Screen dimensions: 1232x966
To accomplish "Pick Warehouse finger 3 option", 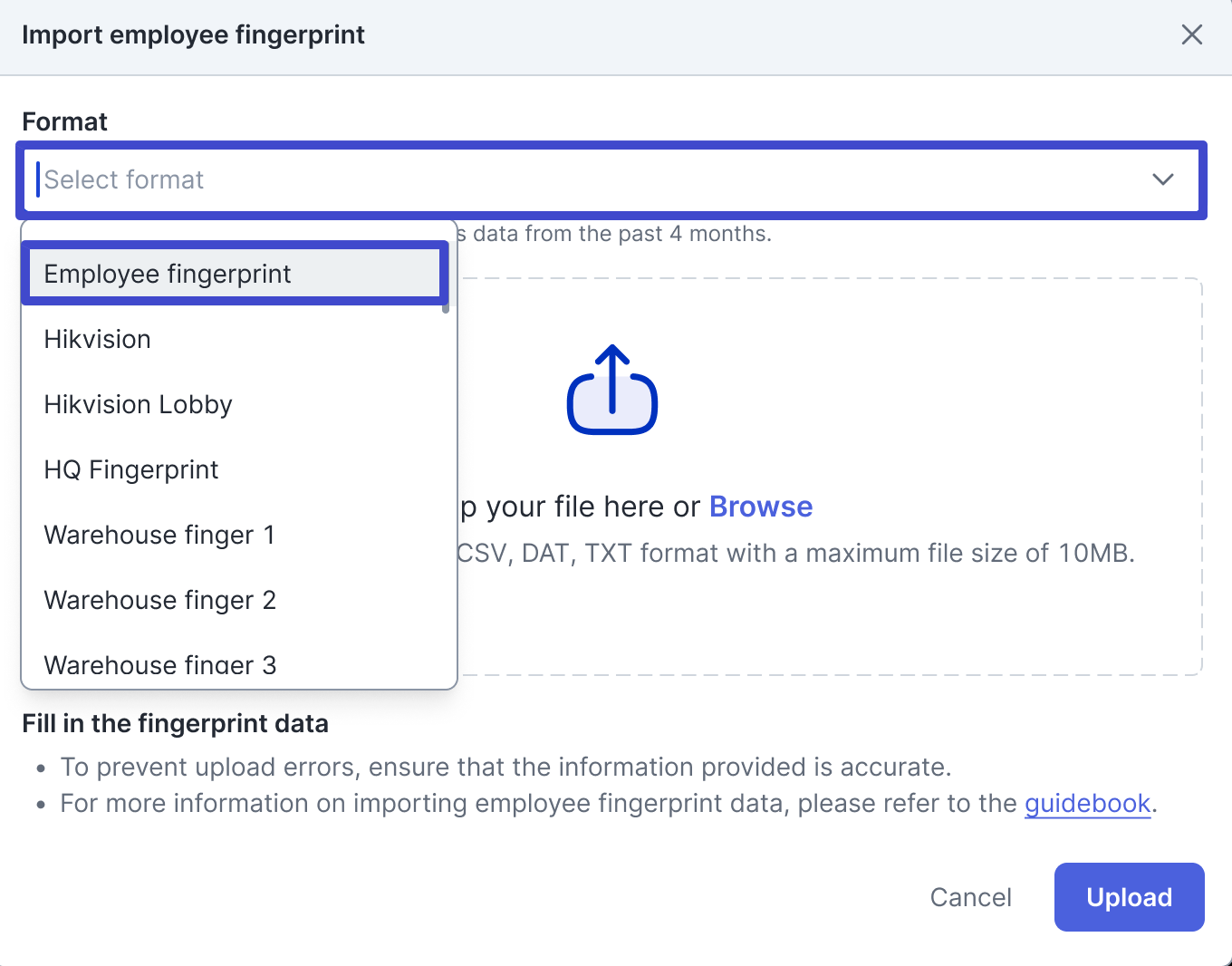I will (159, 666).
